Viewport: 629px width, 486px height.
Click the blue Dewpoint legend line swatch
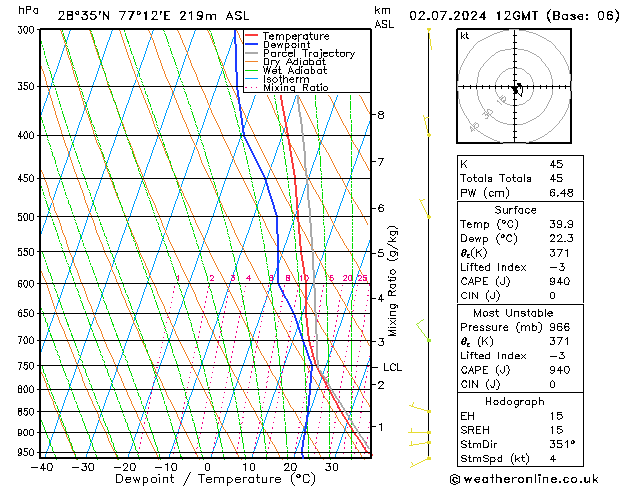click(251, 44)
